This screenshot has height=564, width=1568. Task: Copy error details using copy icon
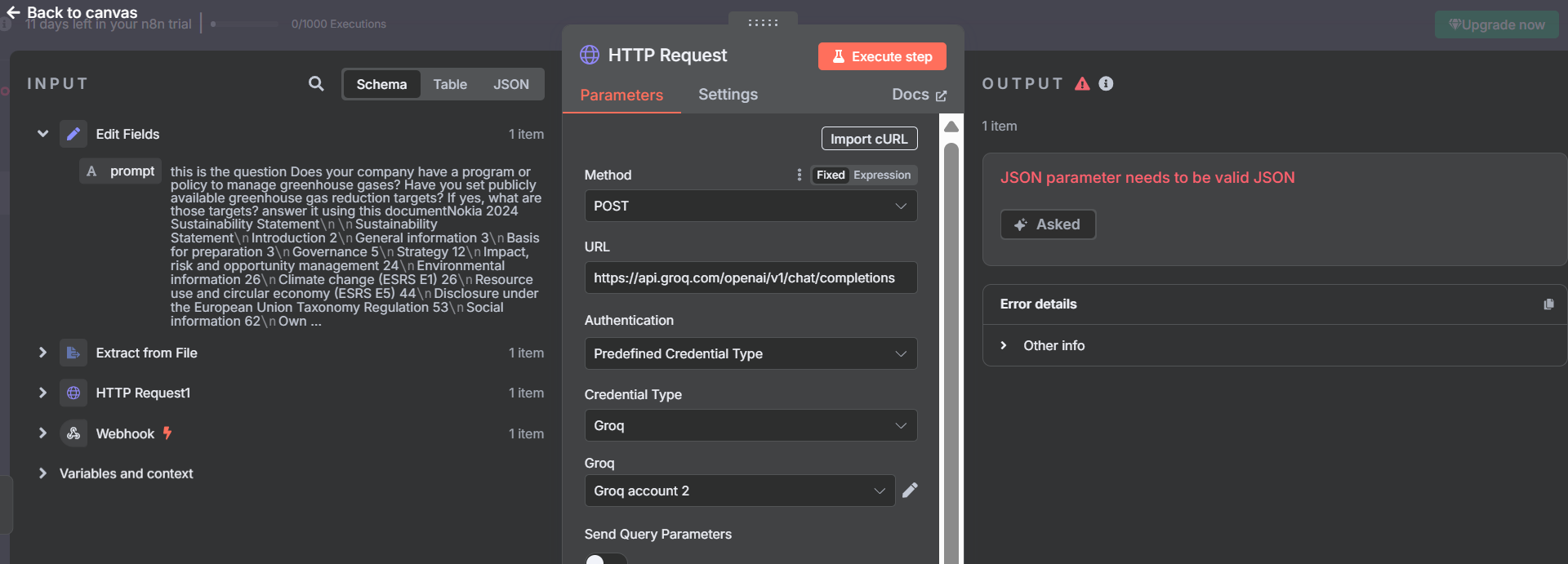click(x=1548, y=304)
